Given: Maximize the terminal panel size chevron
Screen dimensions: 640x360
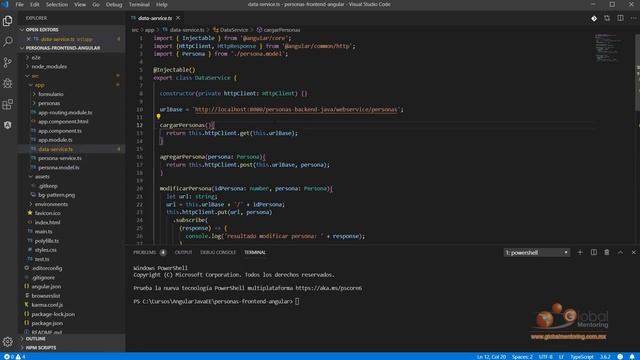Looking at the screenshot, I should point(620,252).
